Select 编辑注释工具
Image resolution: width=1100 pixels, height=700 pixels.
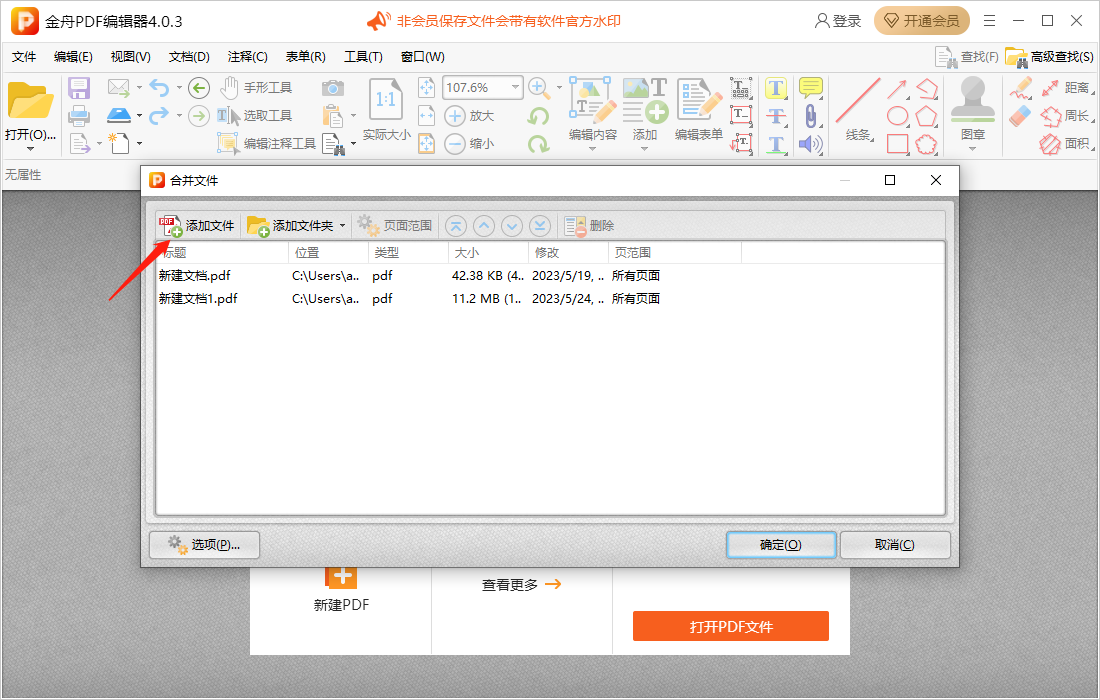click(x=267, y=144)
